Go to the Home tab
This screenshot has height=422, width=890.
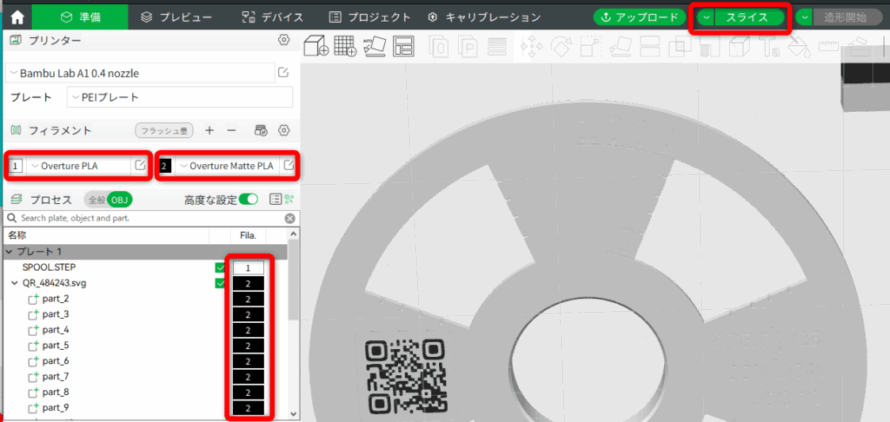point(18,18)
